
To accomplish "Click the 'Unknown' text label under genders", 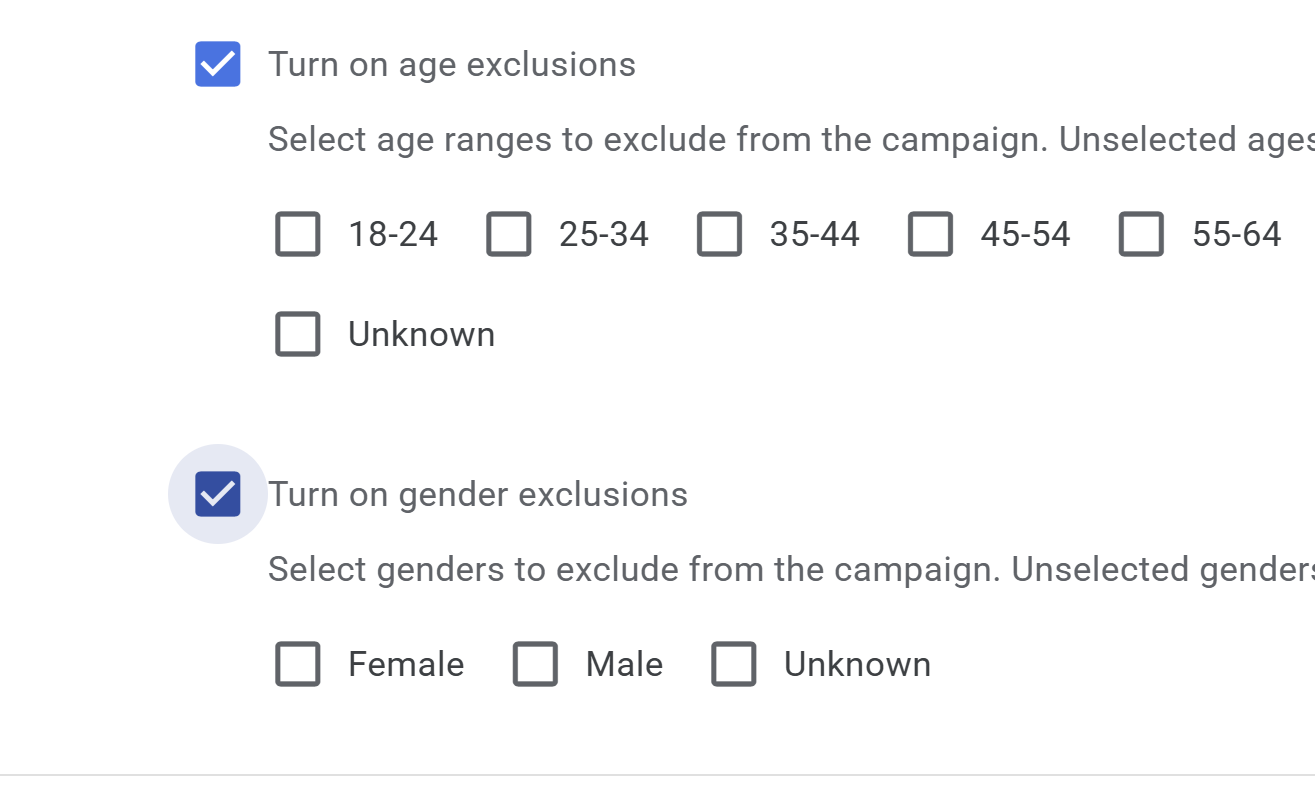I will tap(857, 665).
